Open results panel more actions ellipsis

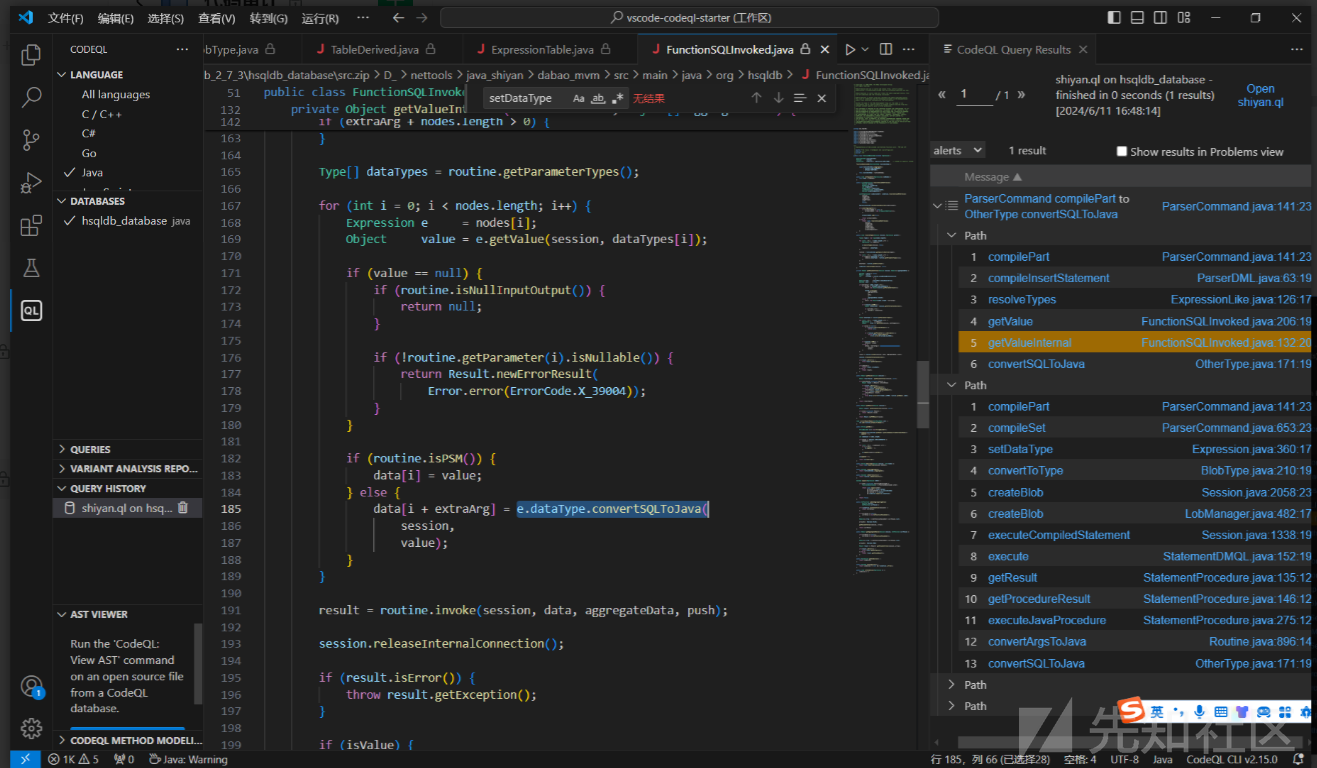1297,49
